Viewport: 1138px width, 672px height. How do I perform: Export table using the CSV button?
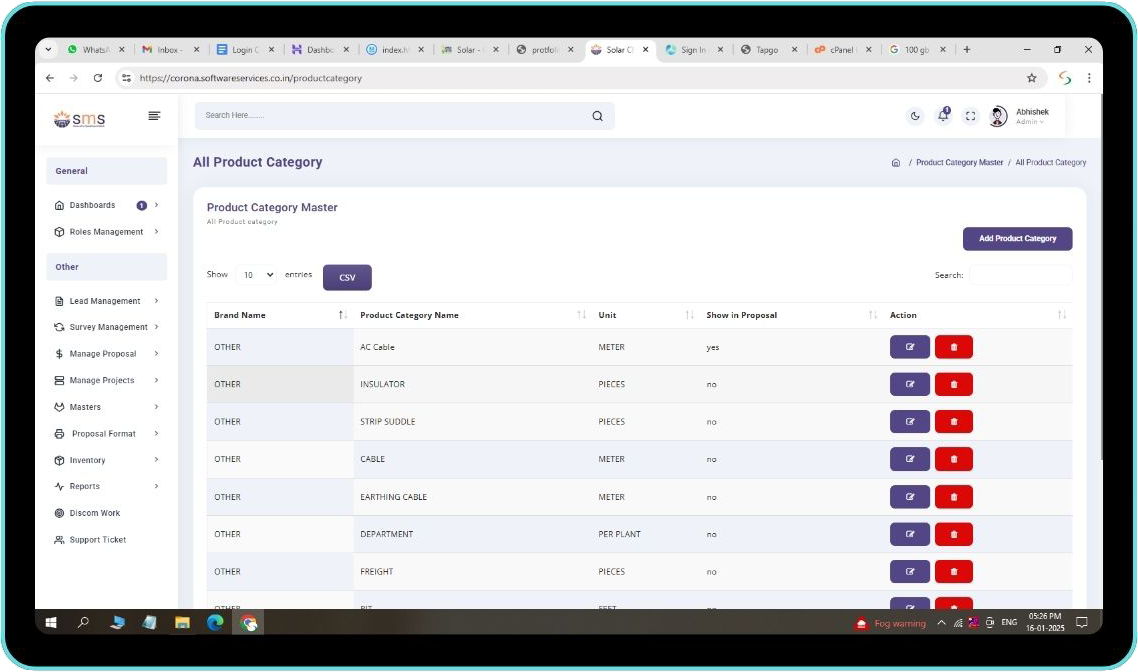pyautogui.click(x=347, y=277)
